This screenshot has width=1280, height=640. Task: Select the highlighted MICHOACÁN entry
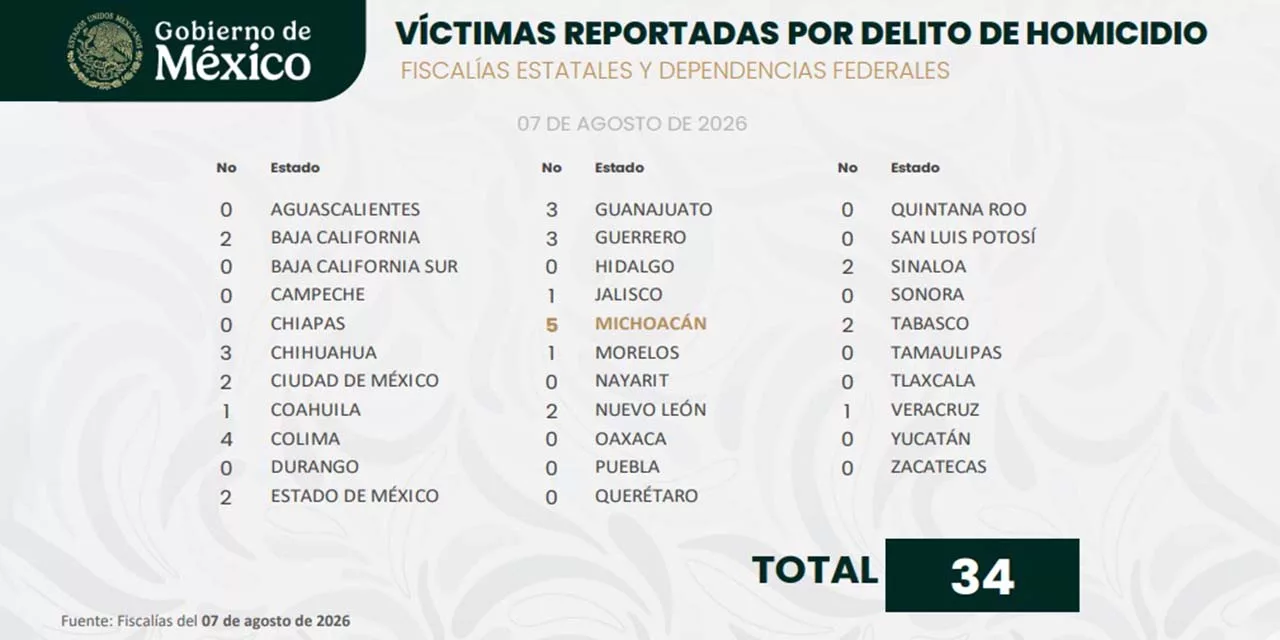650,323
